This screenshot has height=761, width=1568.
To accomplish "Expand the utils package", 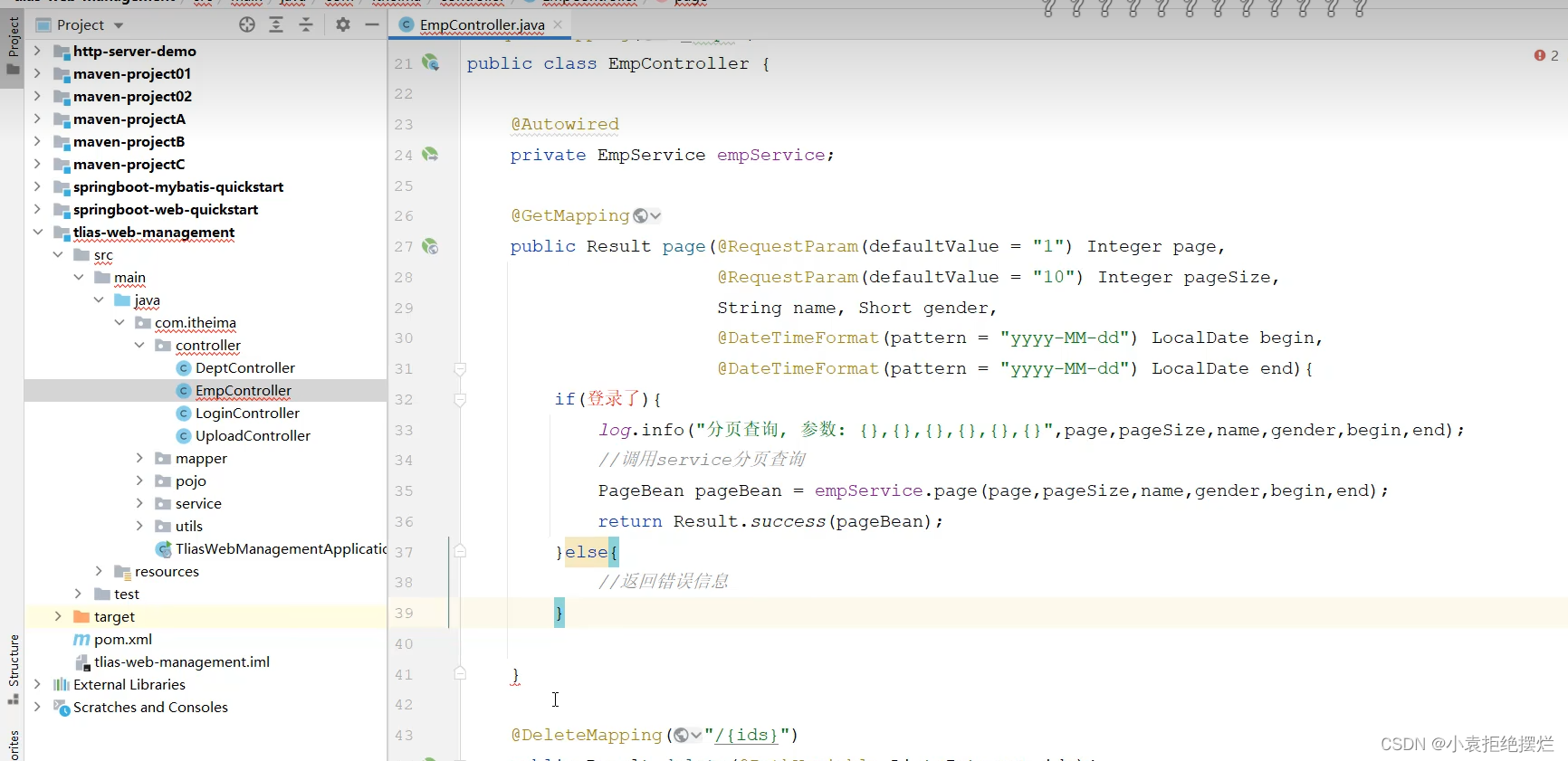I will (139, 526).
